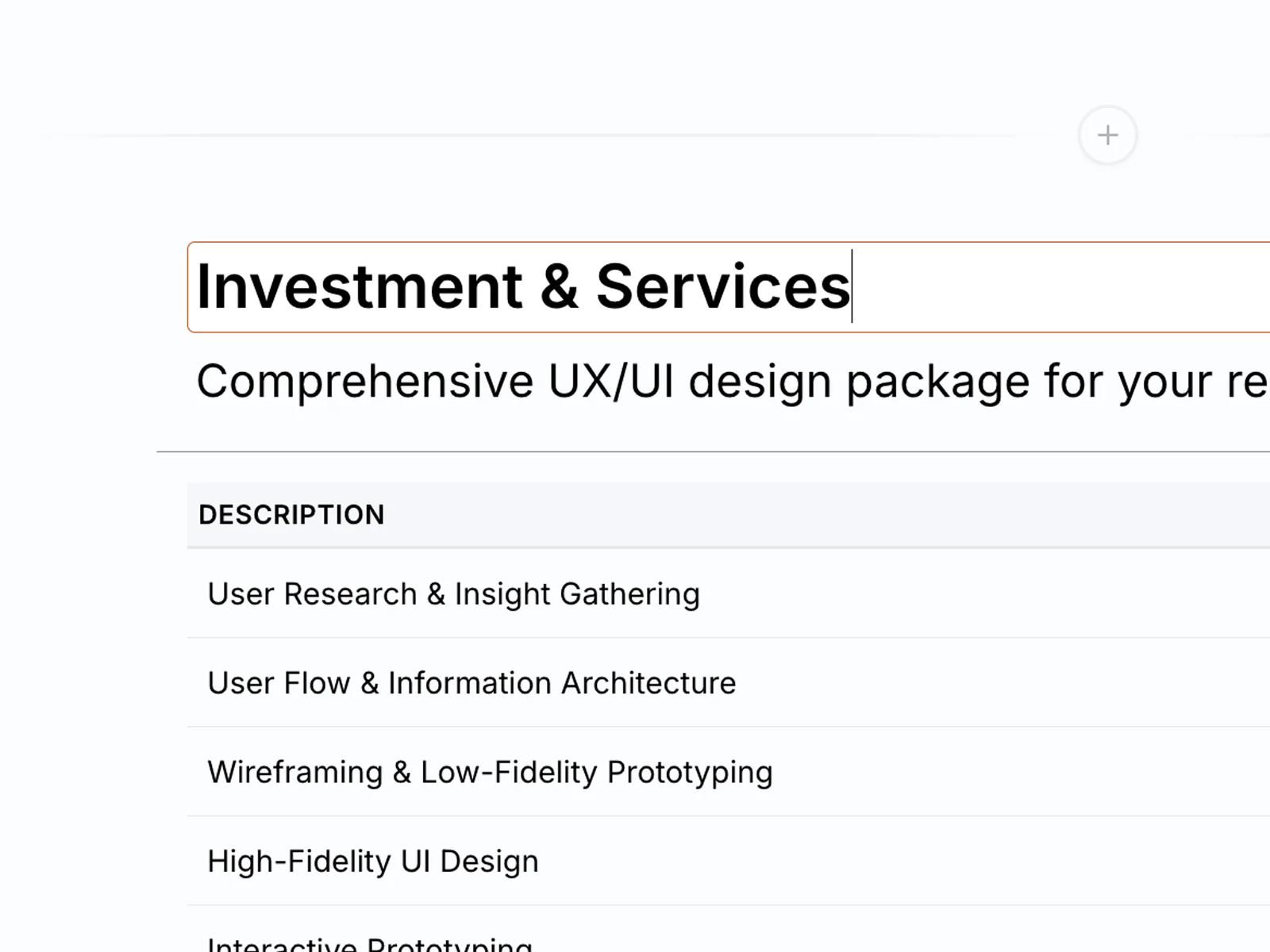This screenshot has width=1270, height=952.
Task: Click the divider line under the subtitle
Action: [714, 451]
